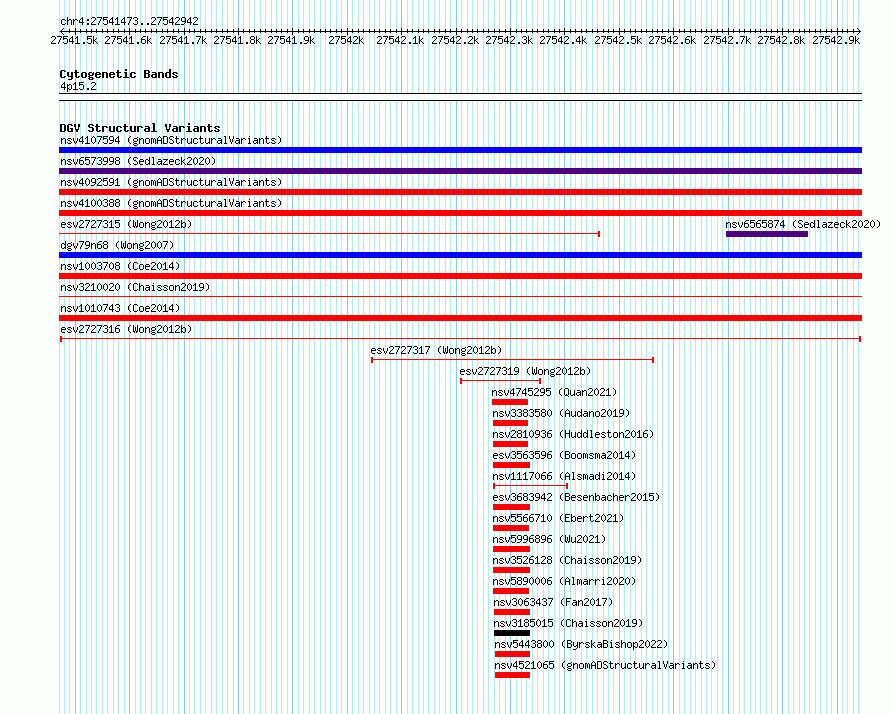Click the red span line under nsv1117066
Viewport: 890px width, 714px height.
[x=530, y=486]
